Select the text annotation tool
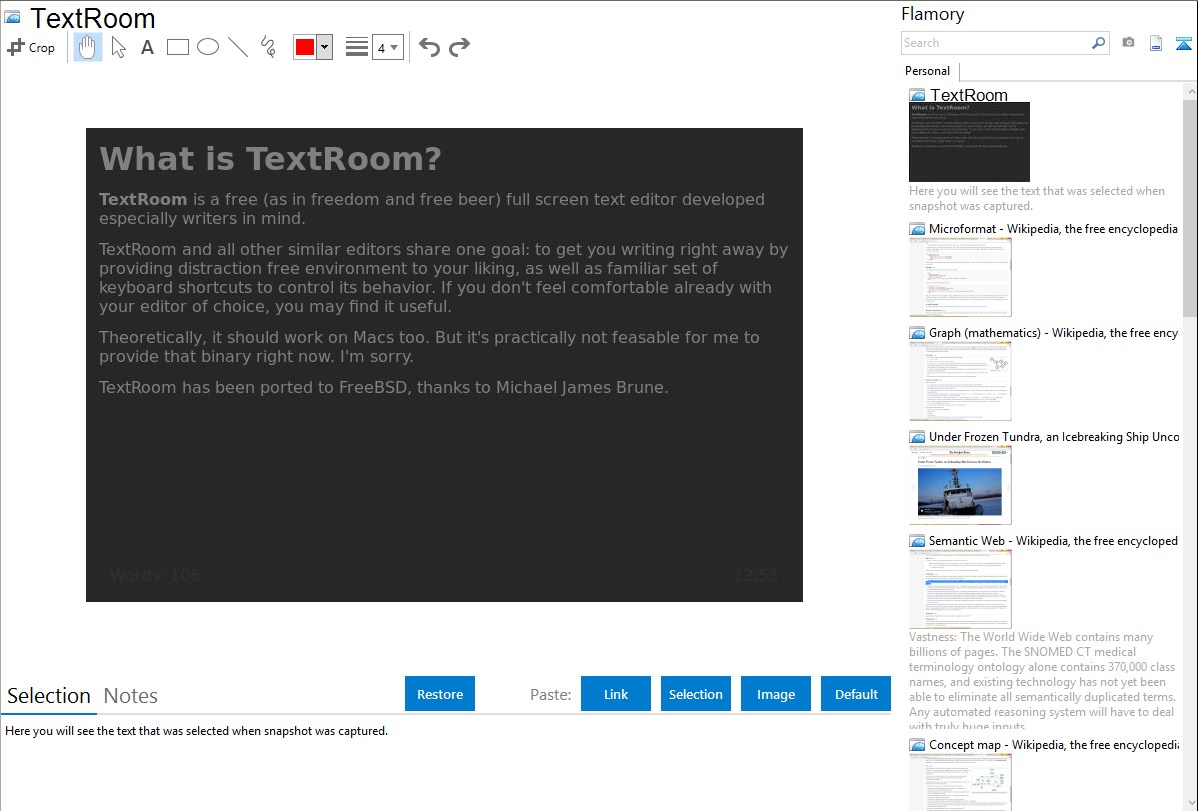This screenshot has height=811, width=1198. [x=147, y=47]
